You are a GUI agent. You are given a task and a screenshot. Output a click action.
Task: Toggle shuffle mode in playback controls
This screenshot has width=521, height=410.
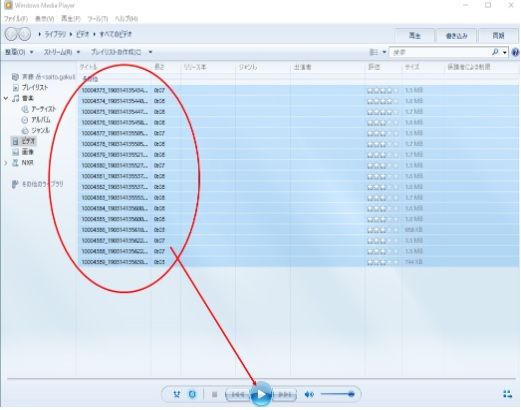[177, 395]
